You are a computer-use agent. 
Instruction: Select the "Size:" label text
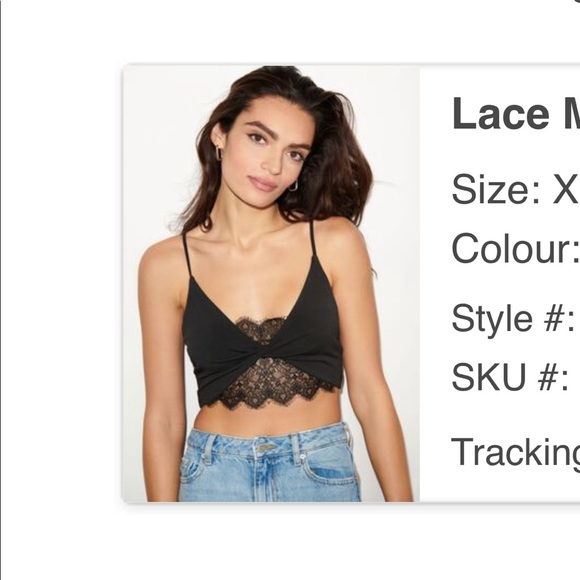coord(496,190)
